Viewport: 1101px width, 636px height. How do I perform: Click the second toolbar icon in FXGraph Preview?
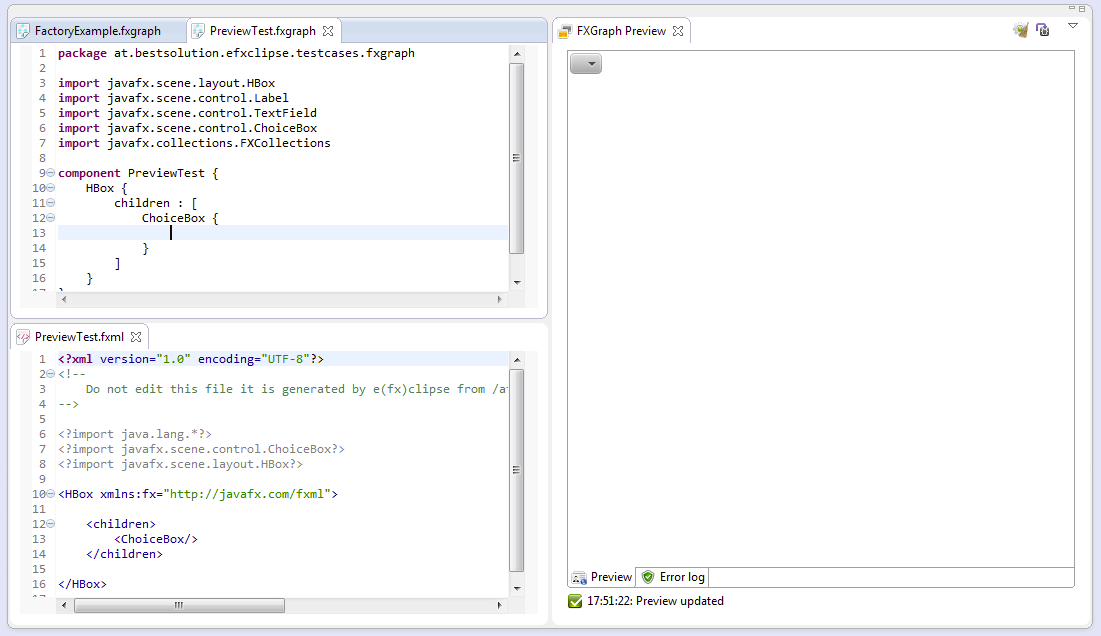(1042, 30)
